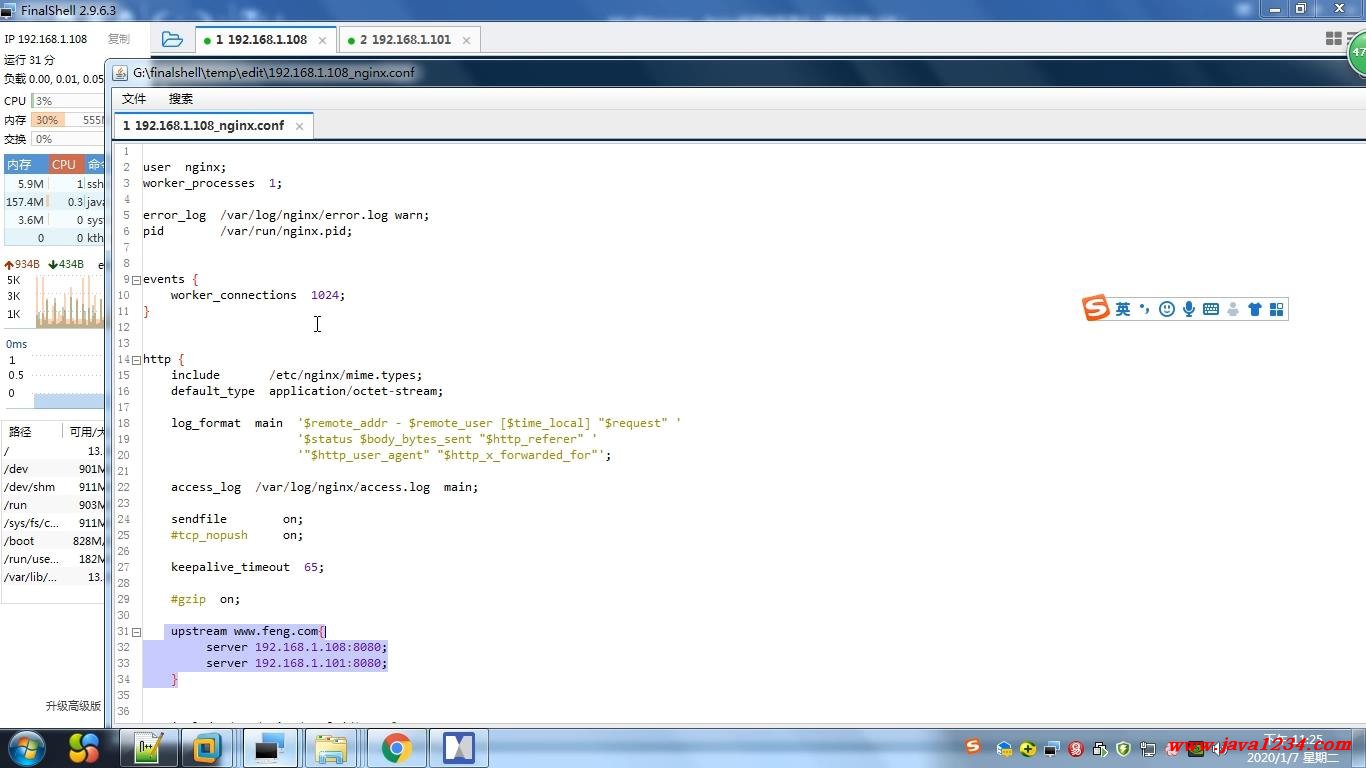Open the Sogou skin shirt icon
Image resolution: width=1366 pixels, height=768 pixels.
1255,309
